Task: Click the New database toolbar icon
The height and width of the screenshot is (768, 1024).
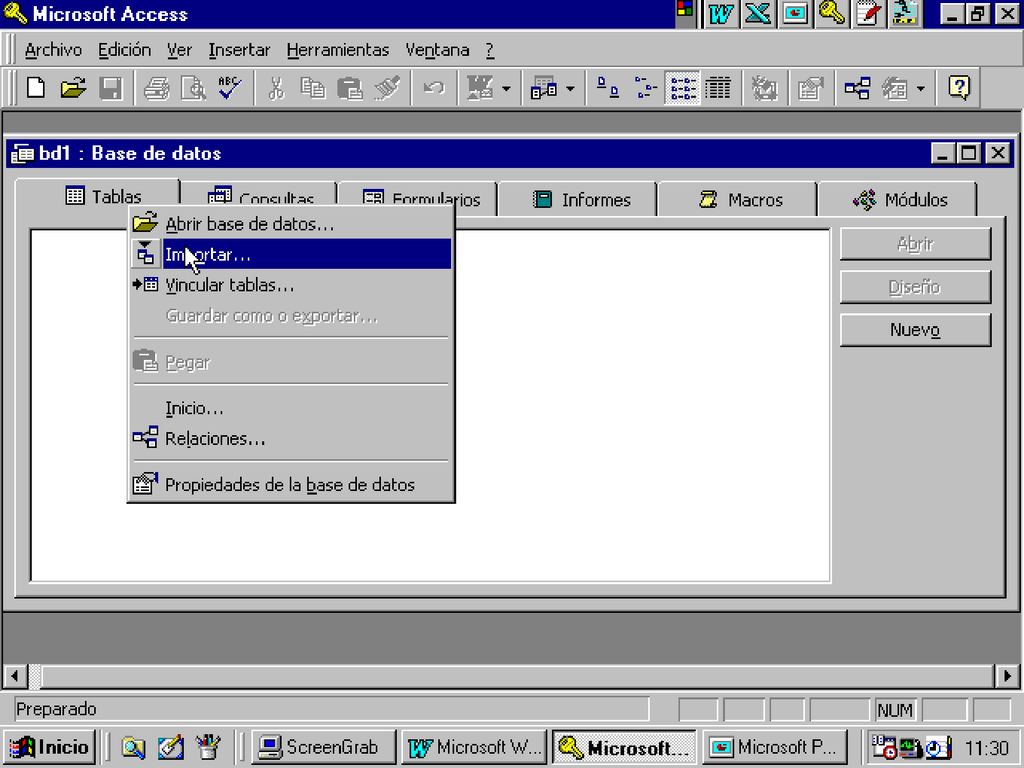Action: click(36, 88)
